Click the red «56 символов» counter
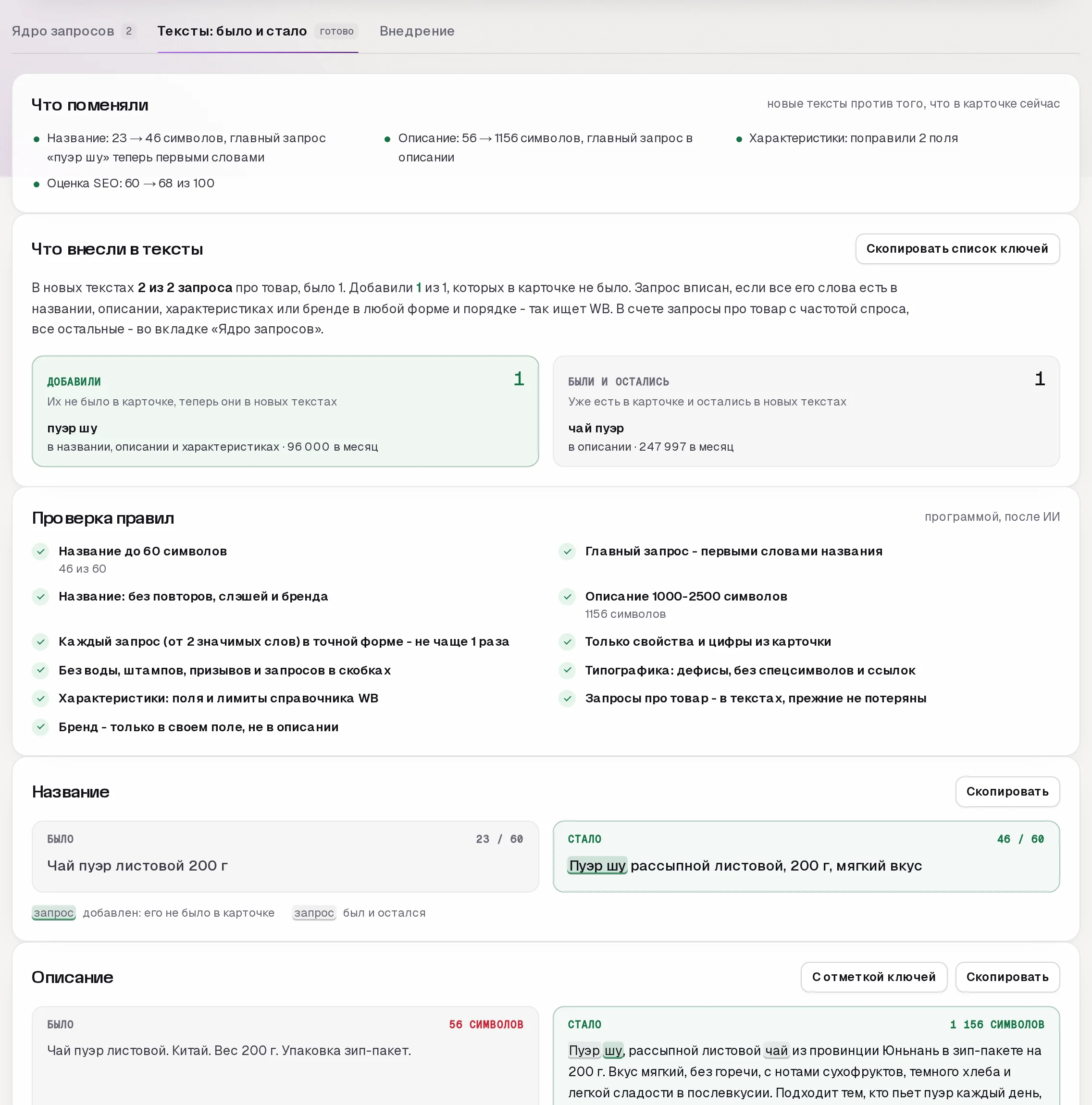Screen dimensions: 1092x1105 point(486,1024)
